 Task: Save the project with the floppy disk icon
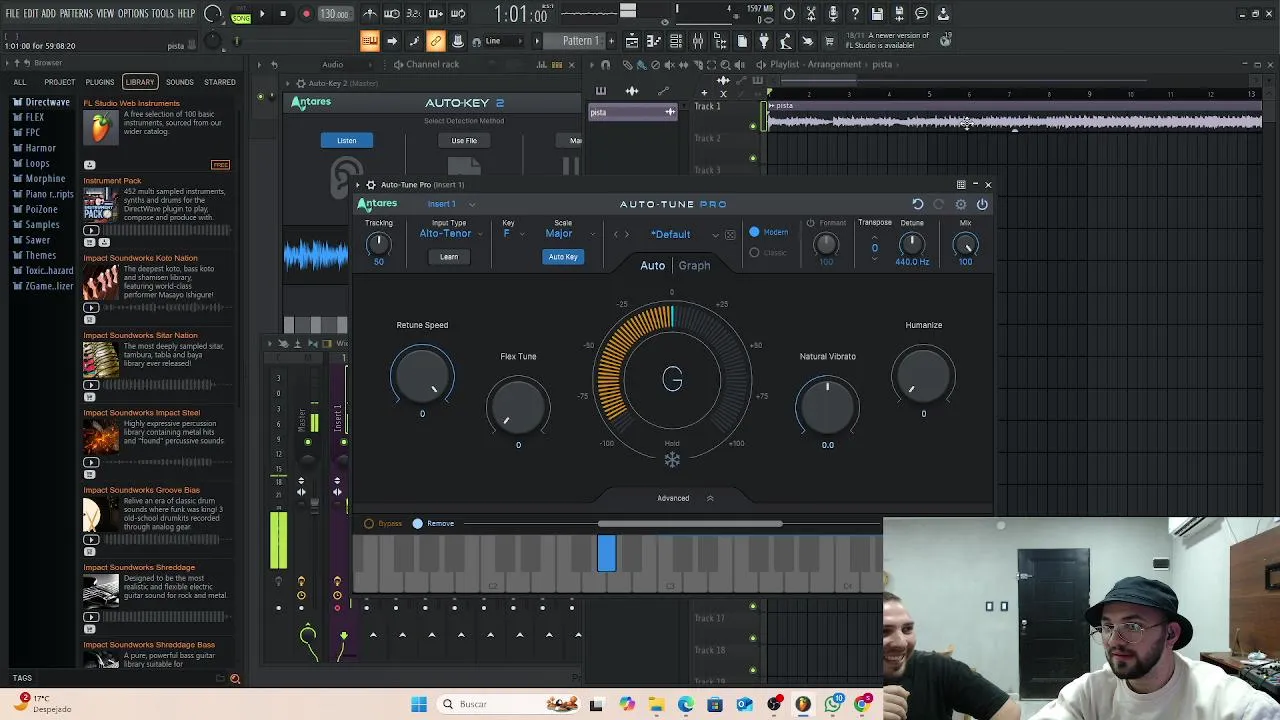(877, 14)
